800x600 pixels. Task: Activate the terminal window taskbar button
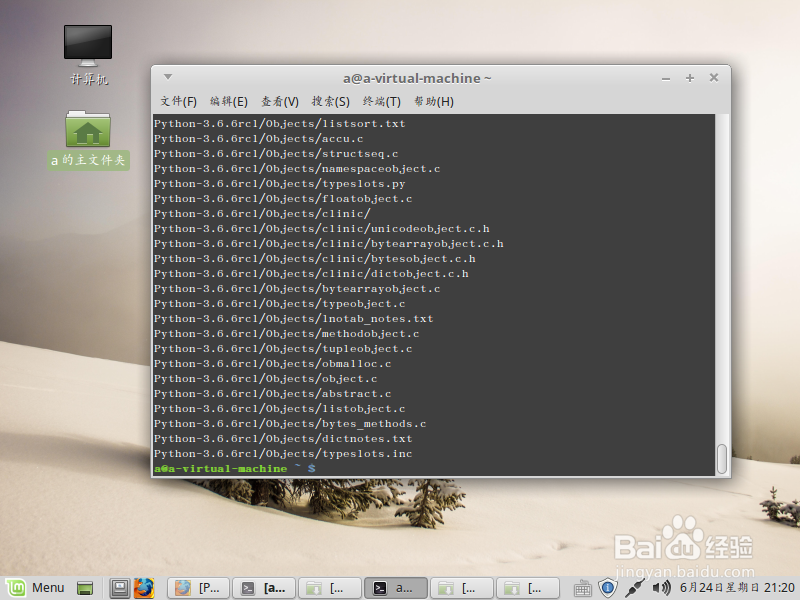(x=397, y=588)
